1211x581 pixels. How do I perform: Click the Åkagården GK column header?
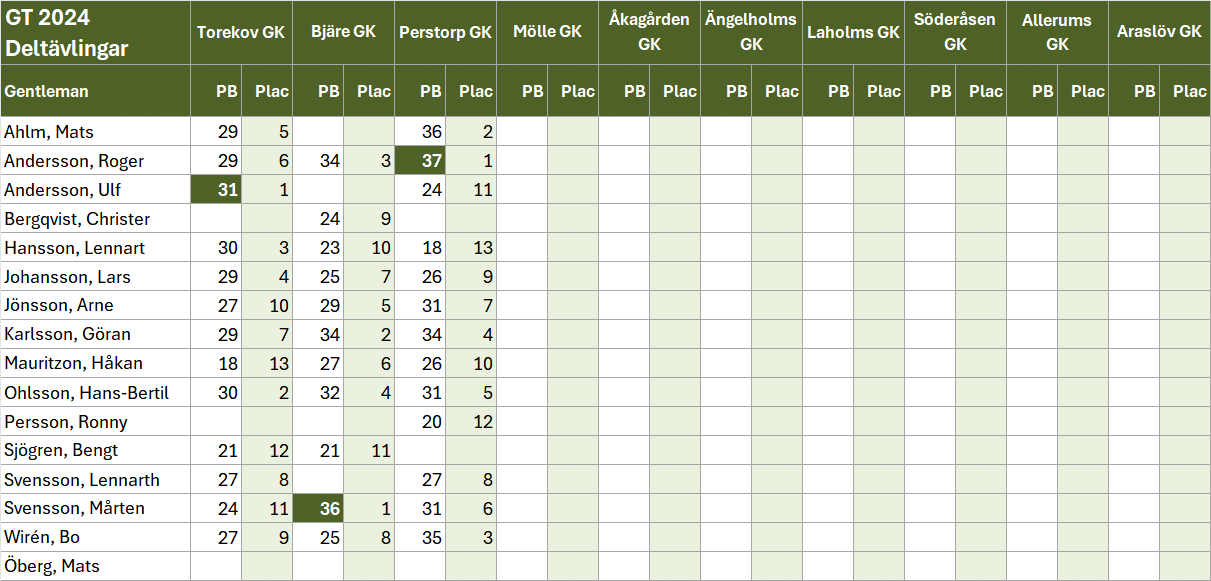coord(649,32)
